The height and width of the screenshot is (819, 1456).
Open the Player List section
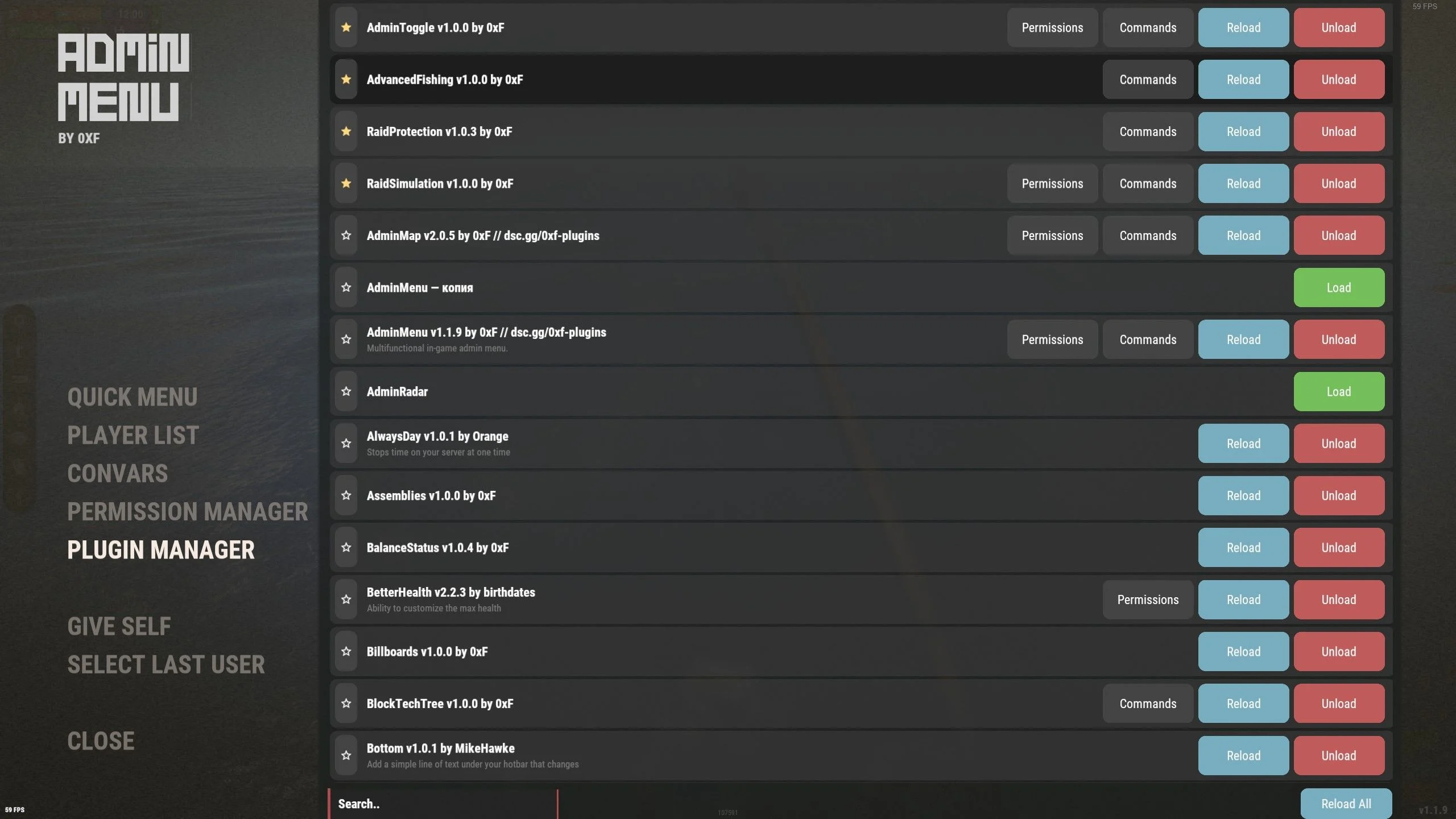coord(133,435)
